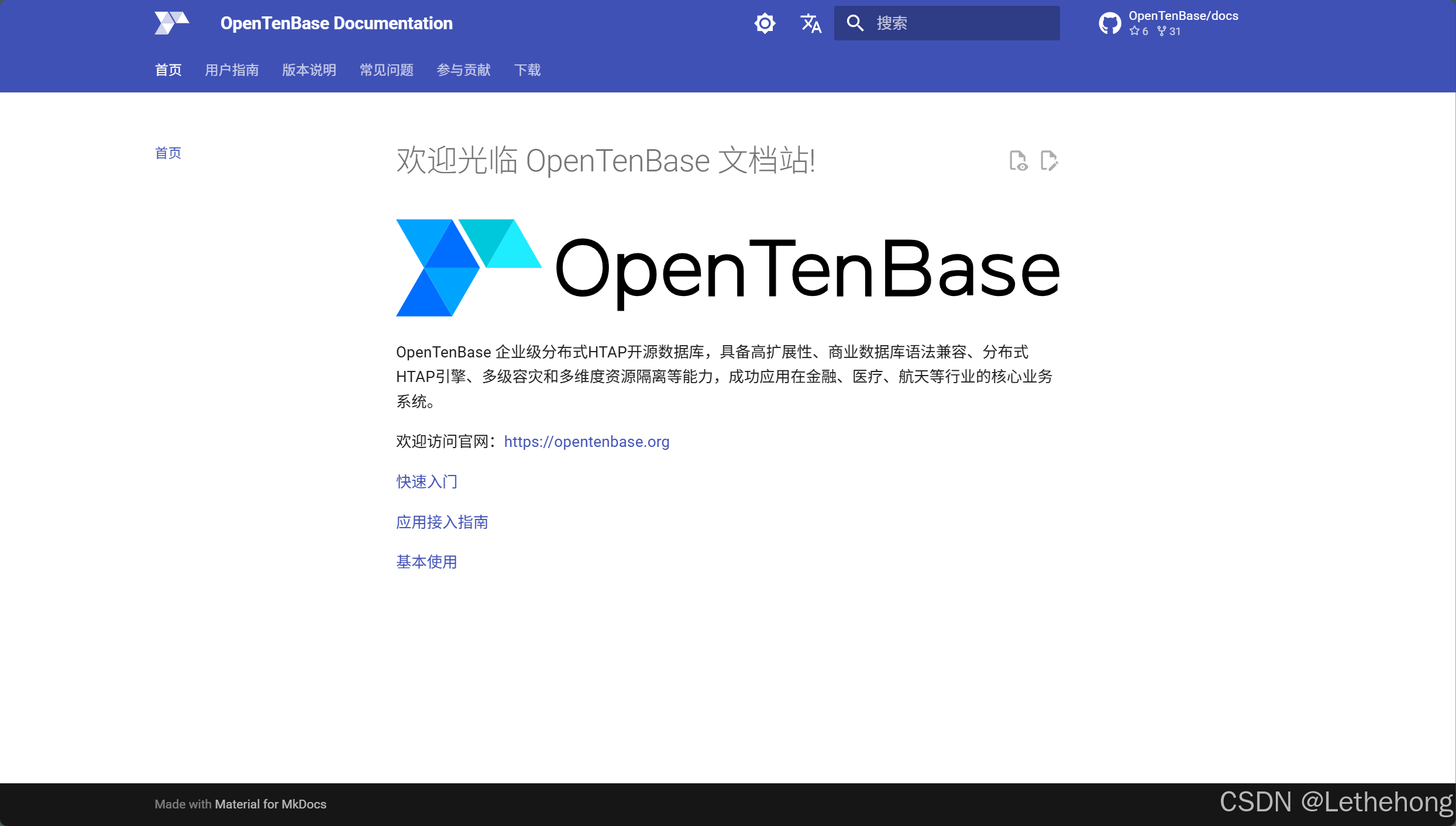Select the 下载 tab
The height and width of the screenshot is (826, 1456).
[527, 70]
